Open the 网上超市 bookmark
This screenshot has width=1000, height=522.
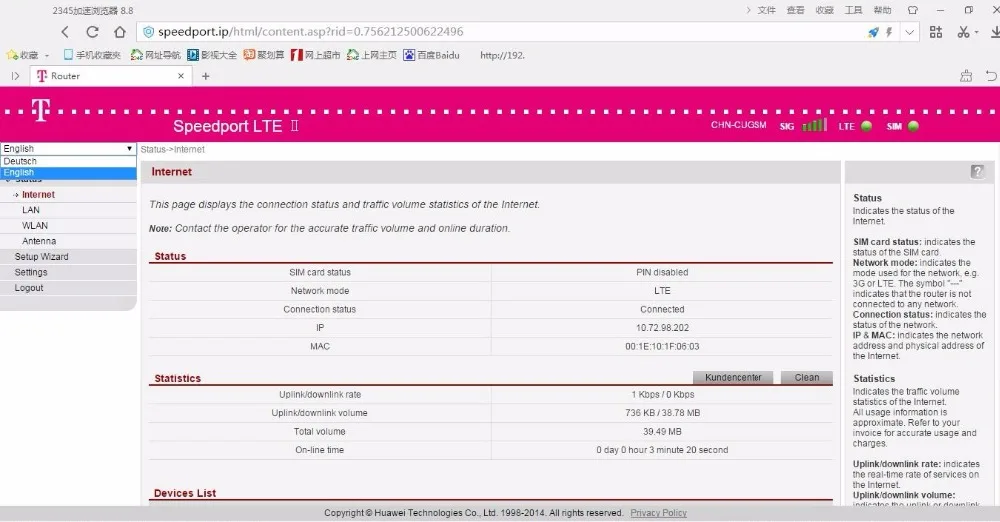(316, 56)
